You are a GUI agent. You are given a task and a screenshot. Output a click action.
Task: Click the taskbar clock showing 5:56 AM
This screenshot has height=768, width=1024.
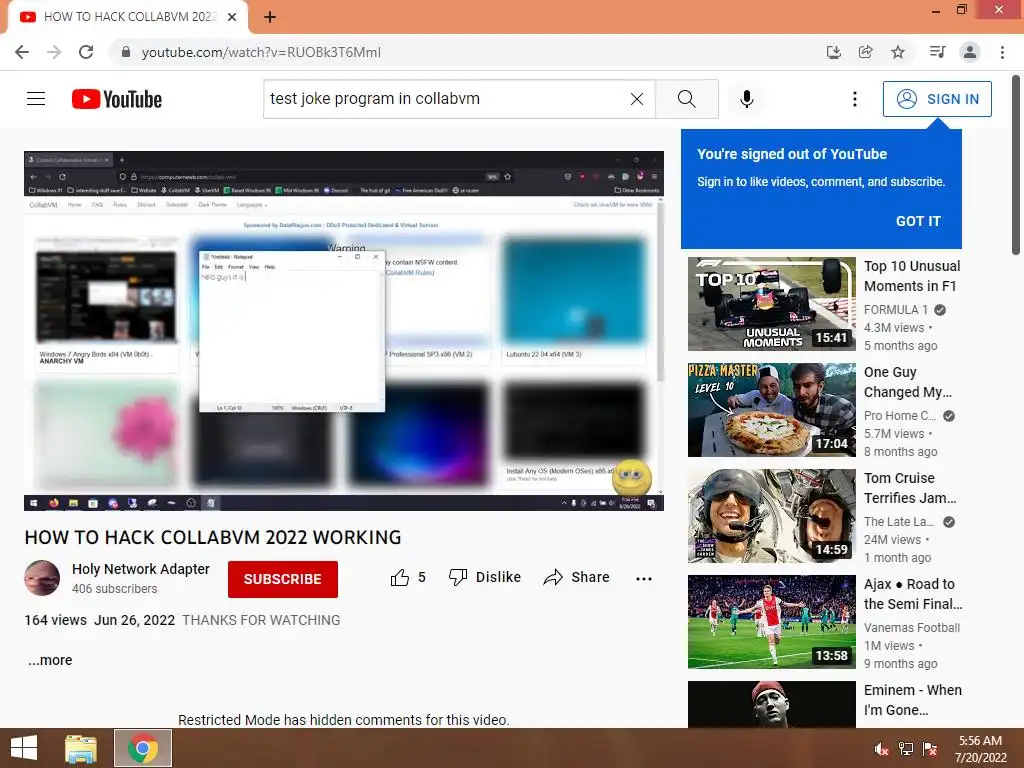pyautogui.click(x=980, y=749)
